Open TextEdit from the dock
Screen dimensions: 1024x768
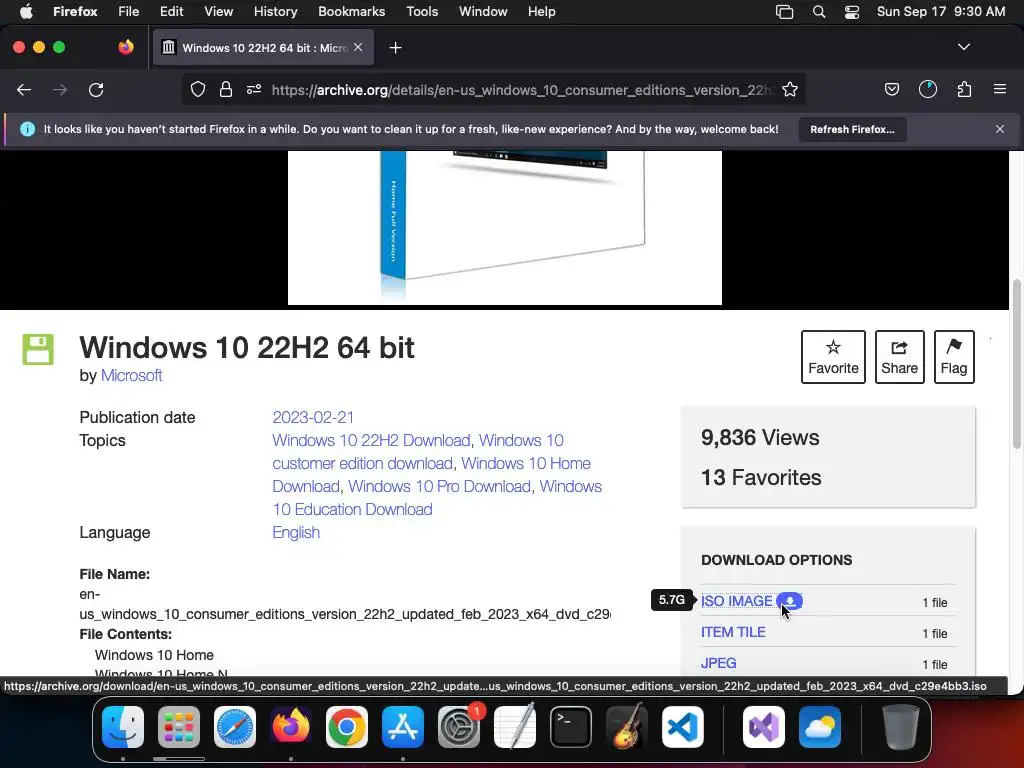pyautogui.click(x=515, y=727)
